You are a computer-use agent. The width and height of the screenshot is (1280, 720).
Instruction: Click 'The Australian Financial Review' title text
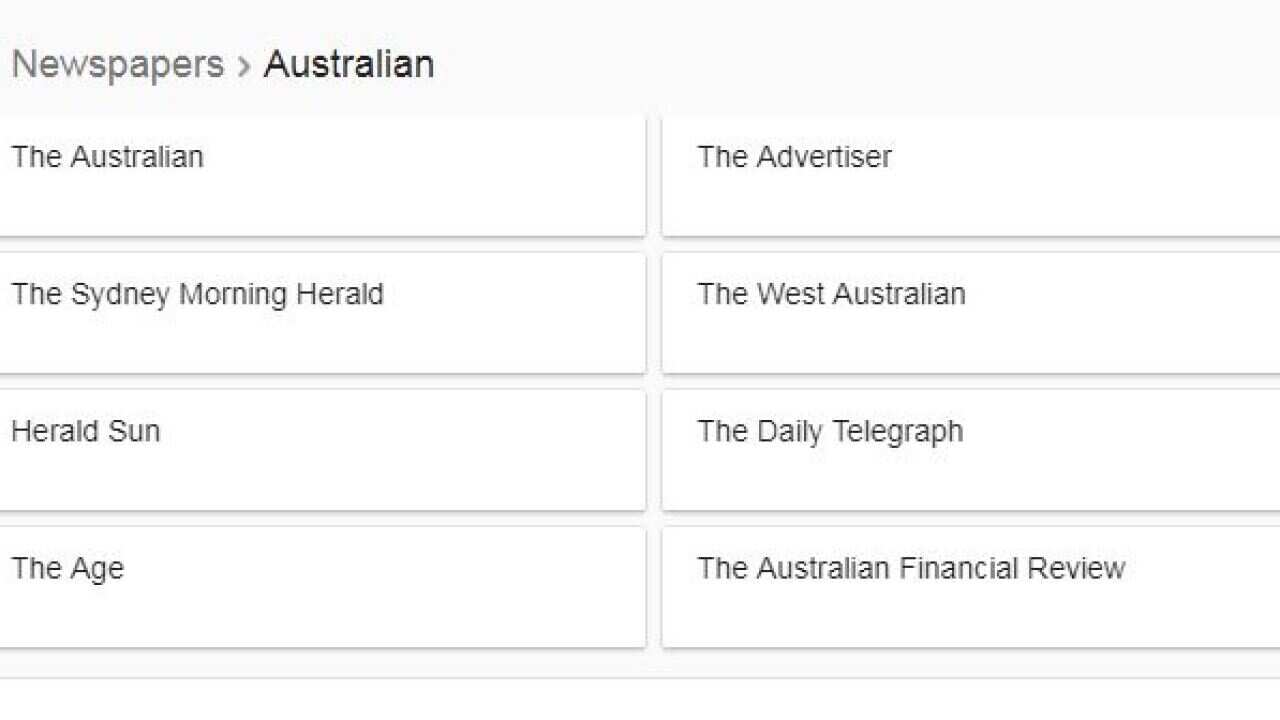(x=911, y=569)
